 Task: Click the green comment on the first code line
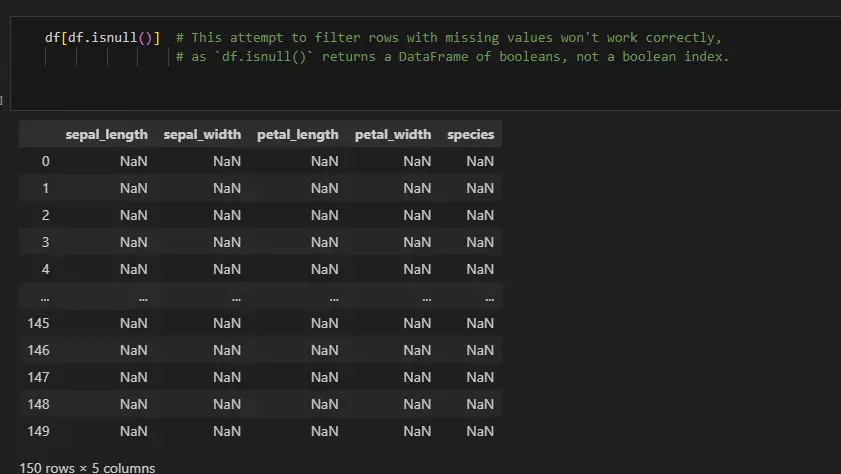[448, 38]
